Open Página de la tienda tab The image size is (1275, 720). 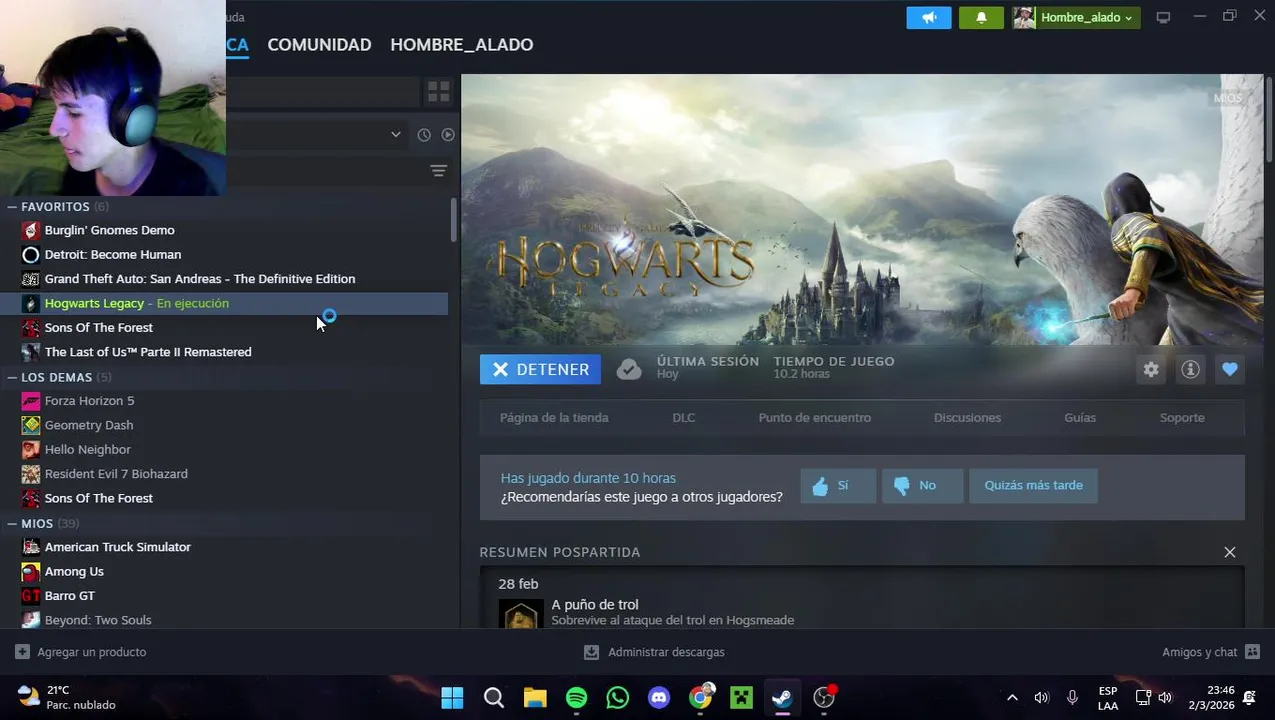pyautogui.click(x=554, y=417)
